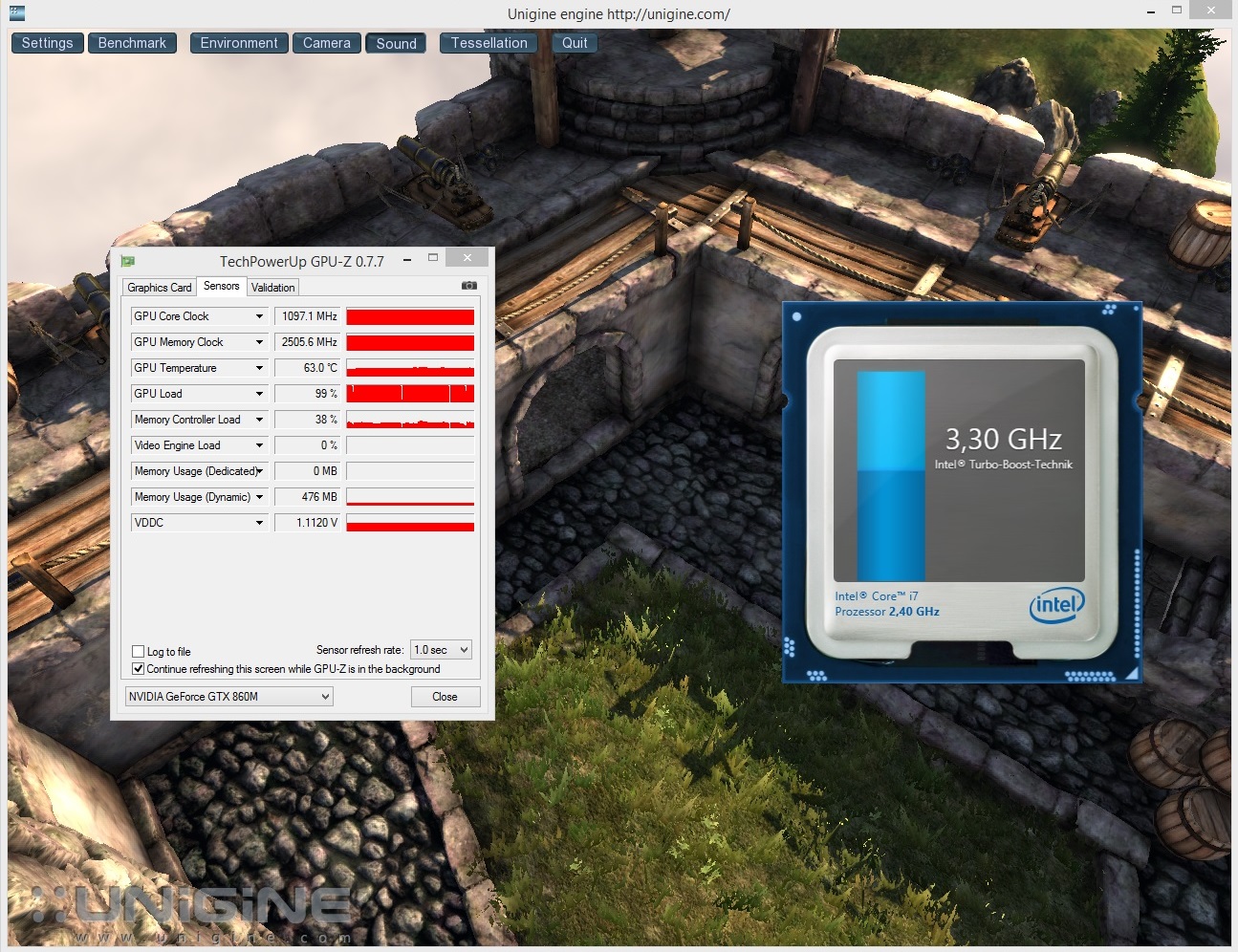The height and width of the screenshot is (952, 1238).
Task: Click the Close button in GPU-Z
Action: pyautogui.click(x=445, y=697)
